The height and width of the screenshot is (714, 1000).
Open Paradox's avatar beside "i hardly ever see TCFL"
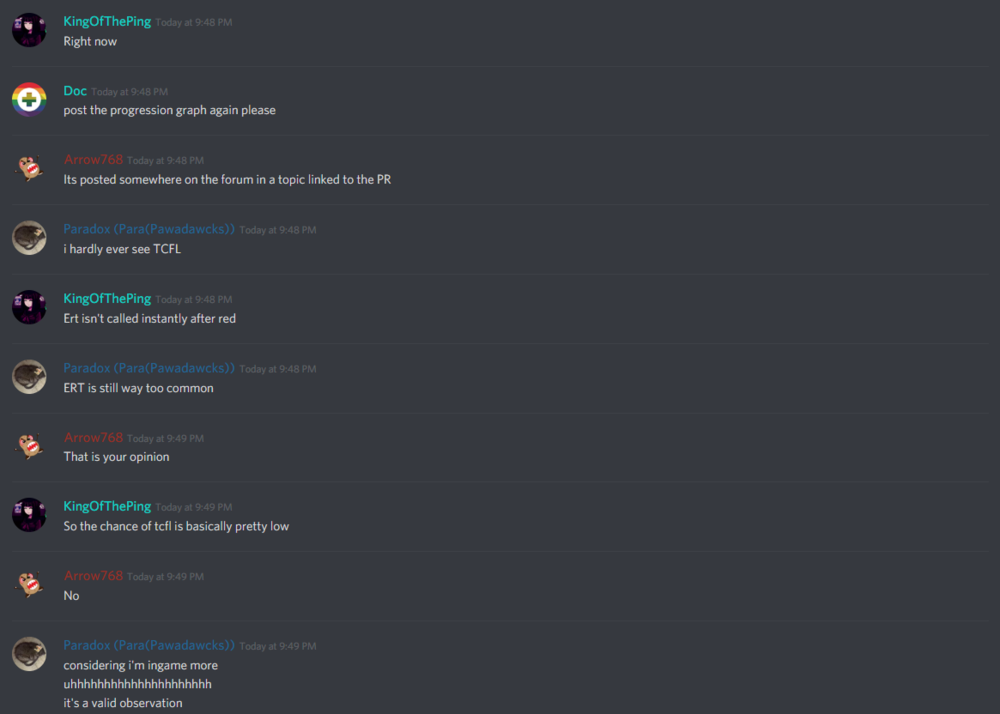pos(29,238)
